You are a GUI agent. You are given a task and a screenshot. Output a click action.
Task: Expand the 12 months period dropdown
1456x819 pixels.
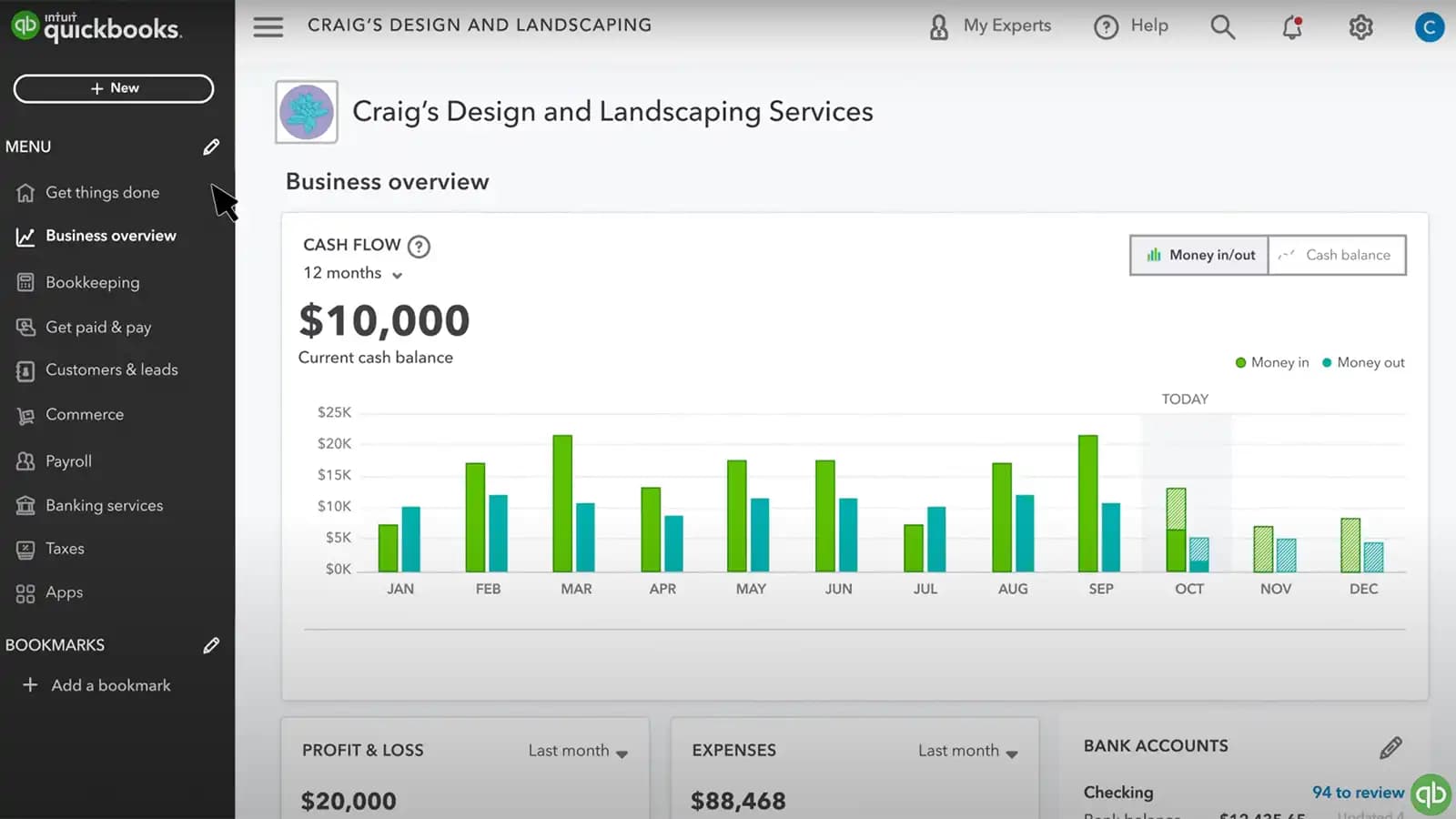point(353,273)
